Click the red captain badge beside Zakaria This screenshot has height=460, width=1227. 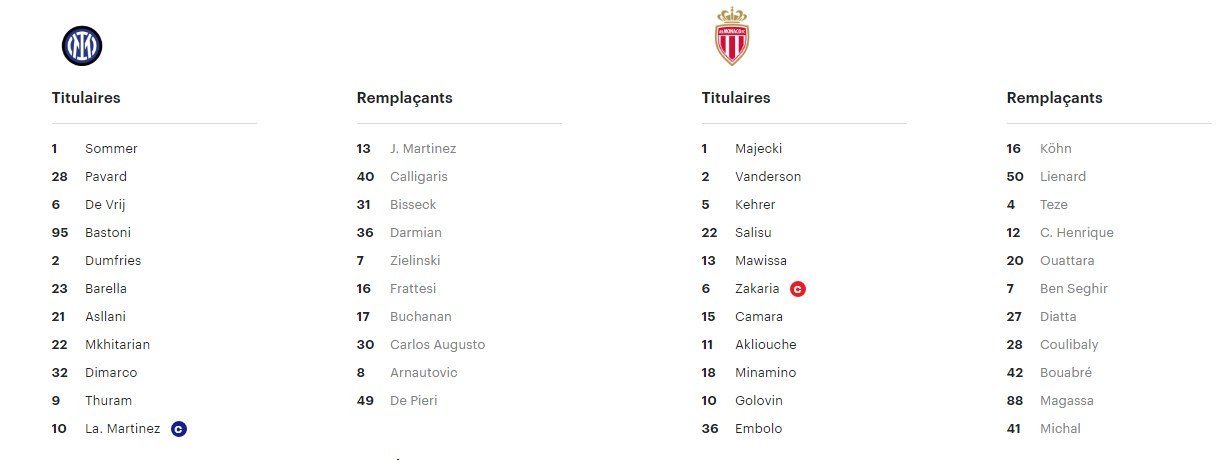[x=797, y=289]
